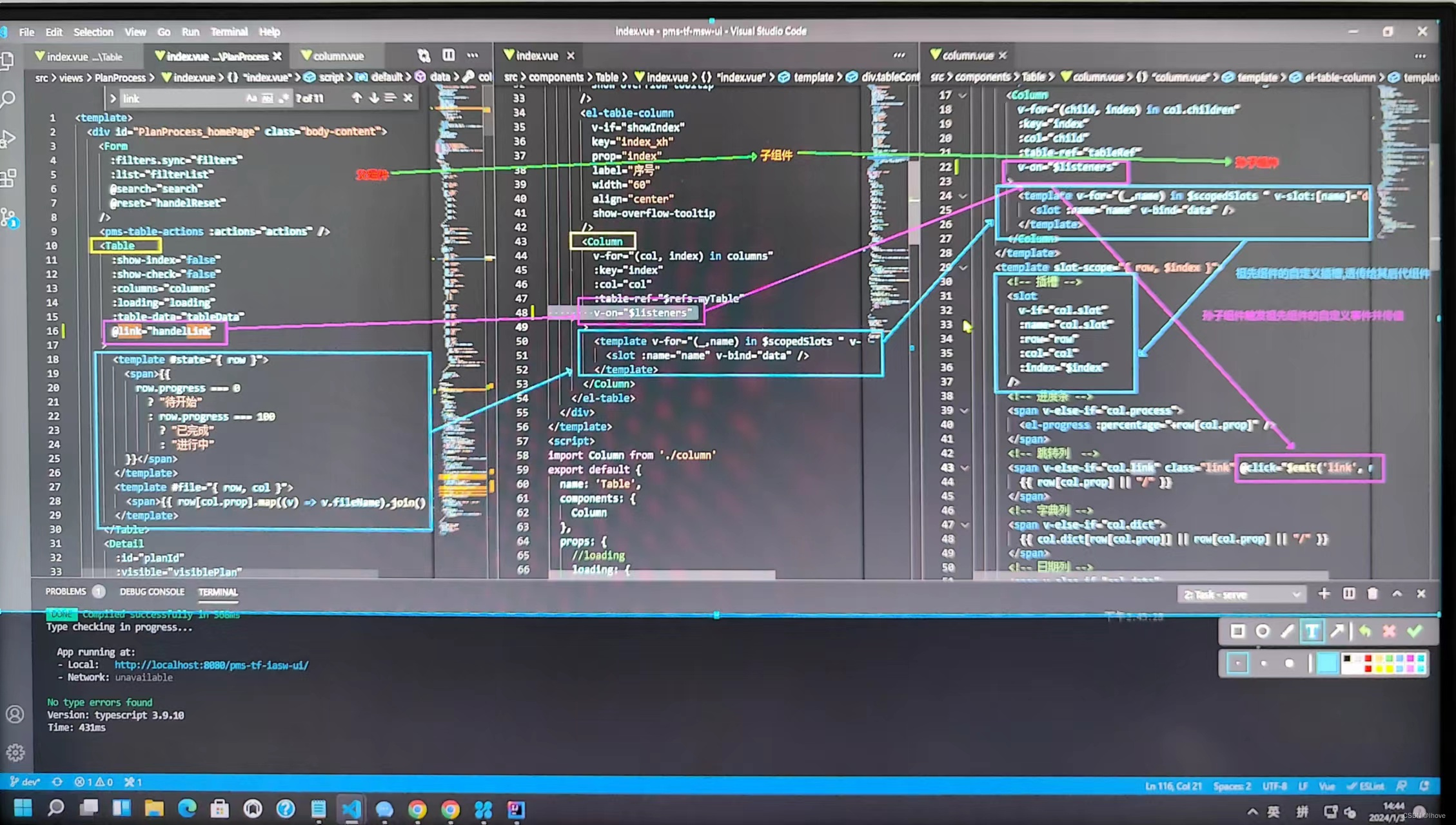Open the Terminal menu
The height and width of the screenshot is (825, 1456).
(229, 32)
